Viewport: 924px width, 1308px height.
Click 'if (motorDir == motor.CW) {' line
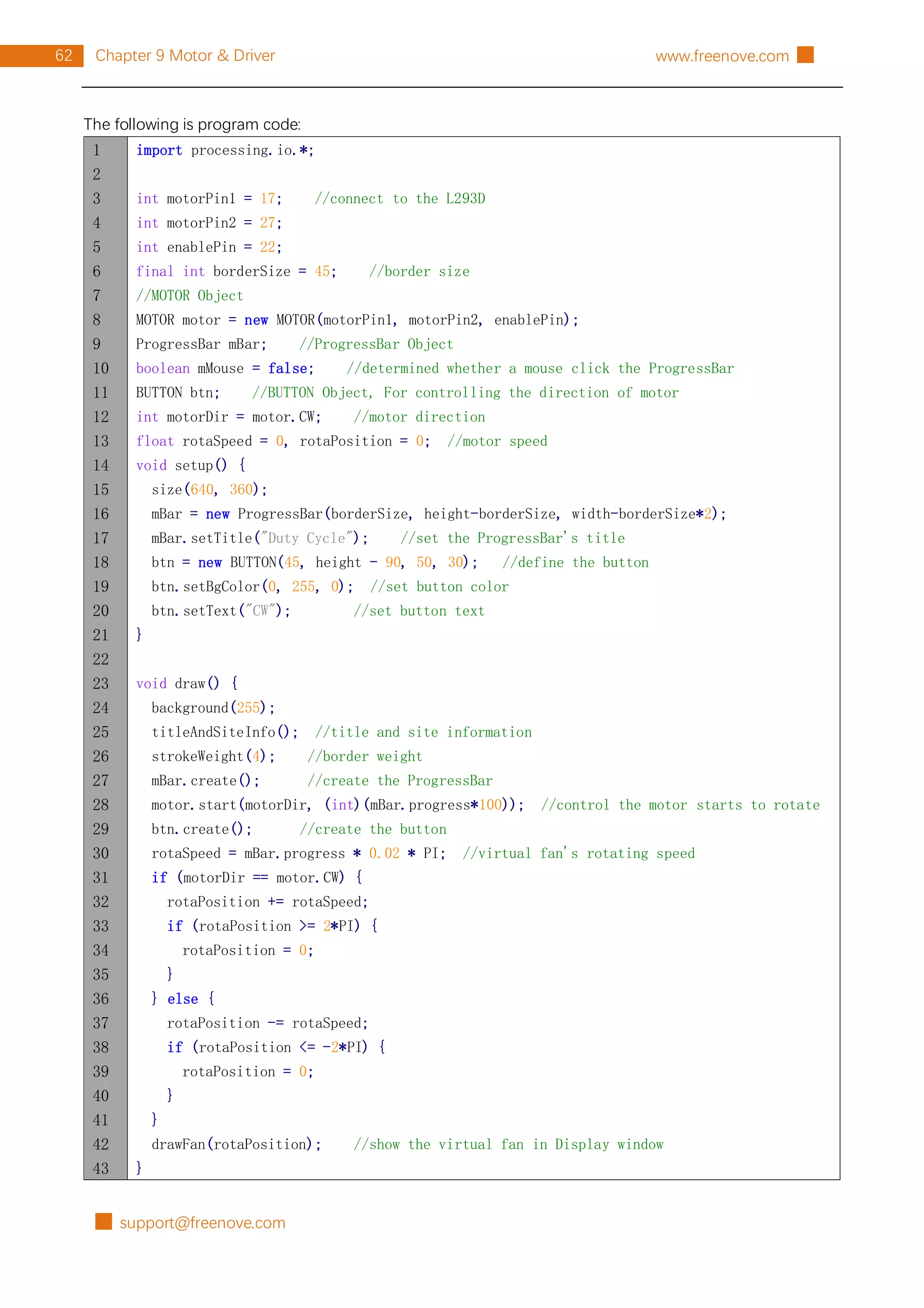(257, 878)
